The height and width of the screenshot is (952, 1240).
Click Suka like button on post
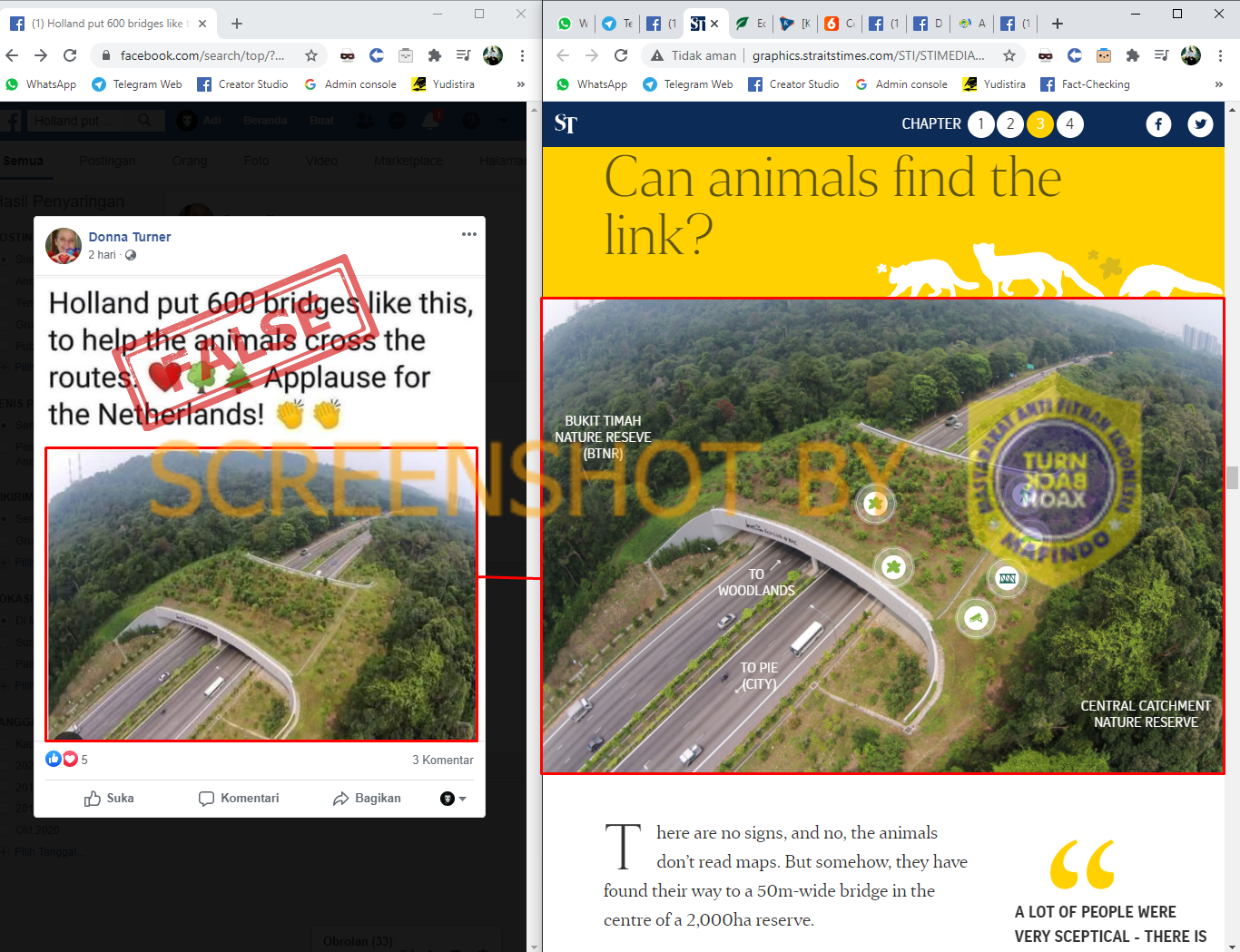[x=109, y=799]
